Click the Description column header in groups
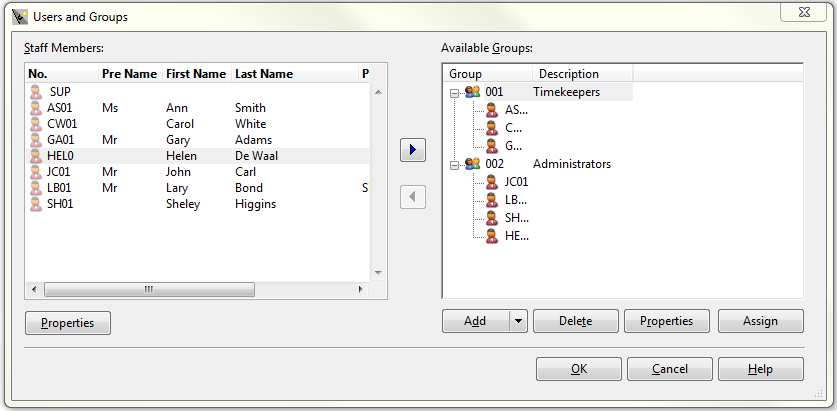837x411 pixels. point(568,74)
